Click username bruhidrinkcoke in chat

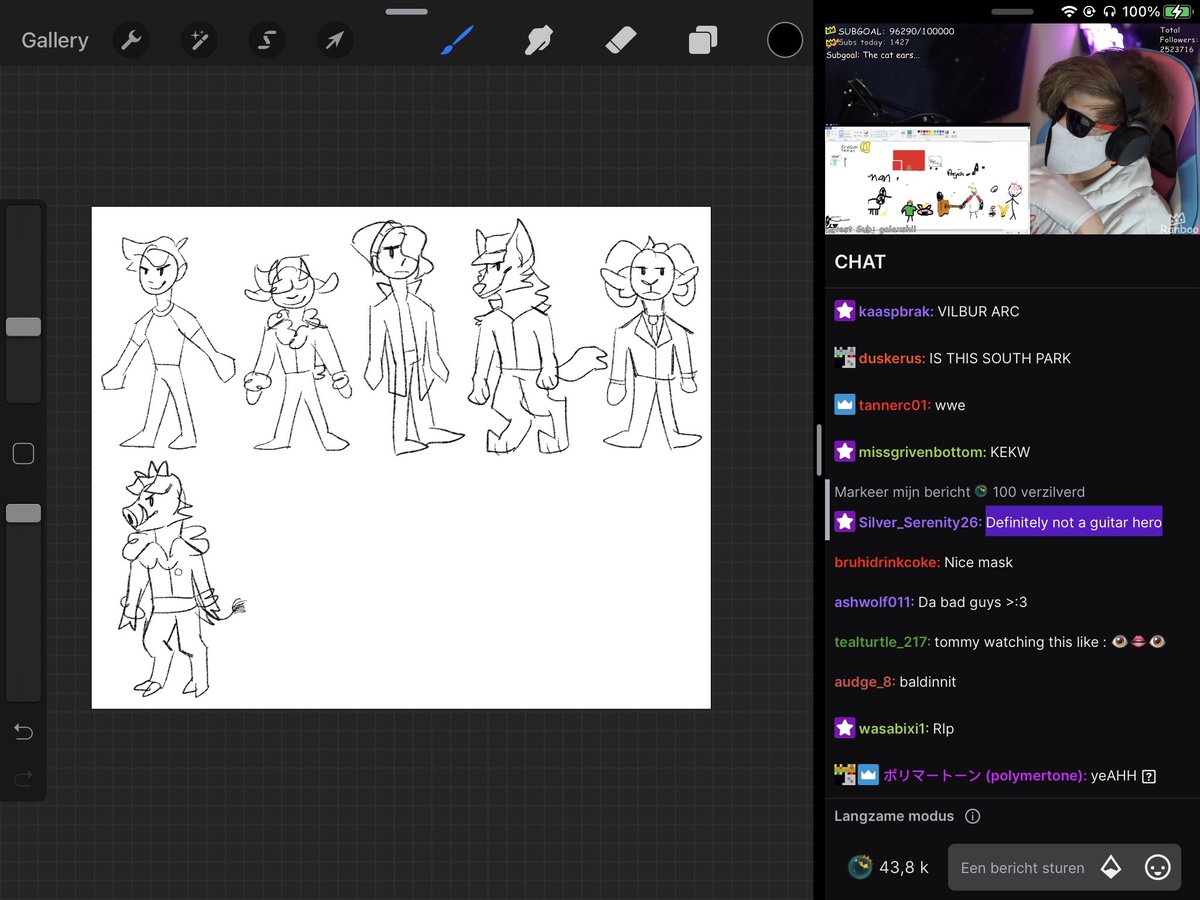(x=887, y=563)
